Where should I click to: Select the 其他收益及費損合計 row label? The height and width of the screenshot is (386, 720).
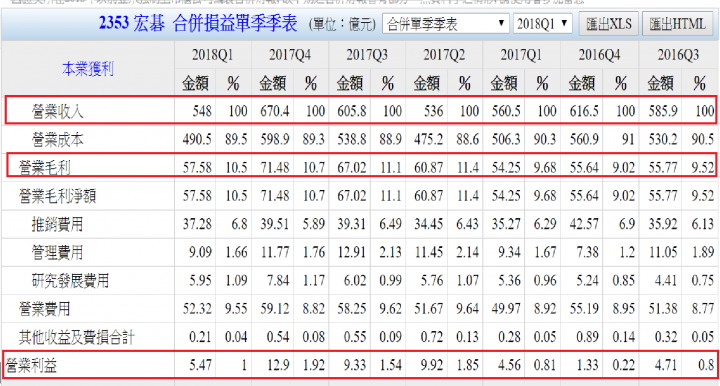77,337
